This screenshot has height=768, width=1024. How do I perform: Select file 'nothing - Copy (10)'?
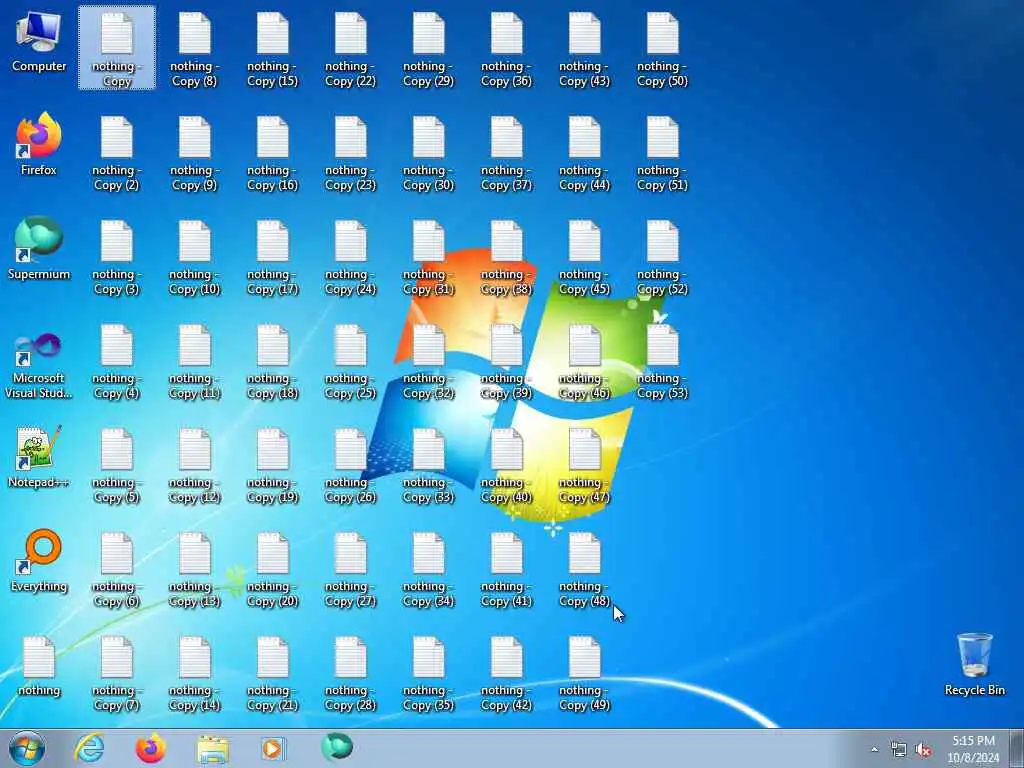195,258
